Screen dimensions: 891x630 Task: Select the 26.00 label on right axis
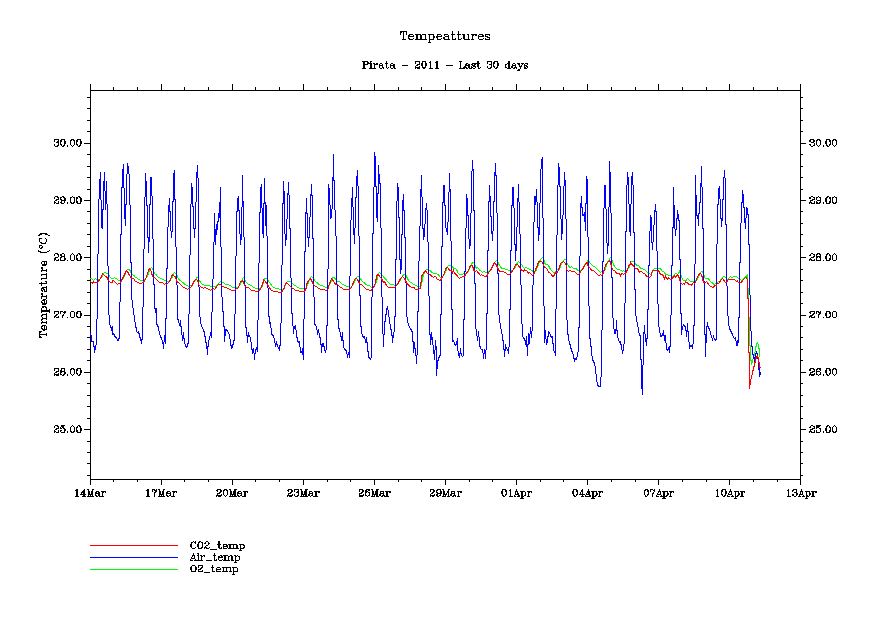823,373
